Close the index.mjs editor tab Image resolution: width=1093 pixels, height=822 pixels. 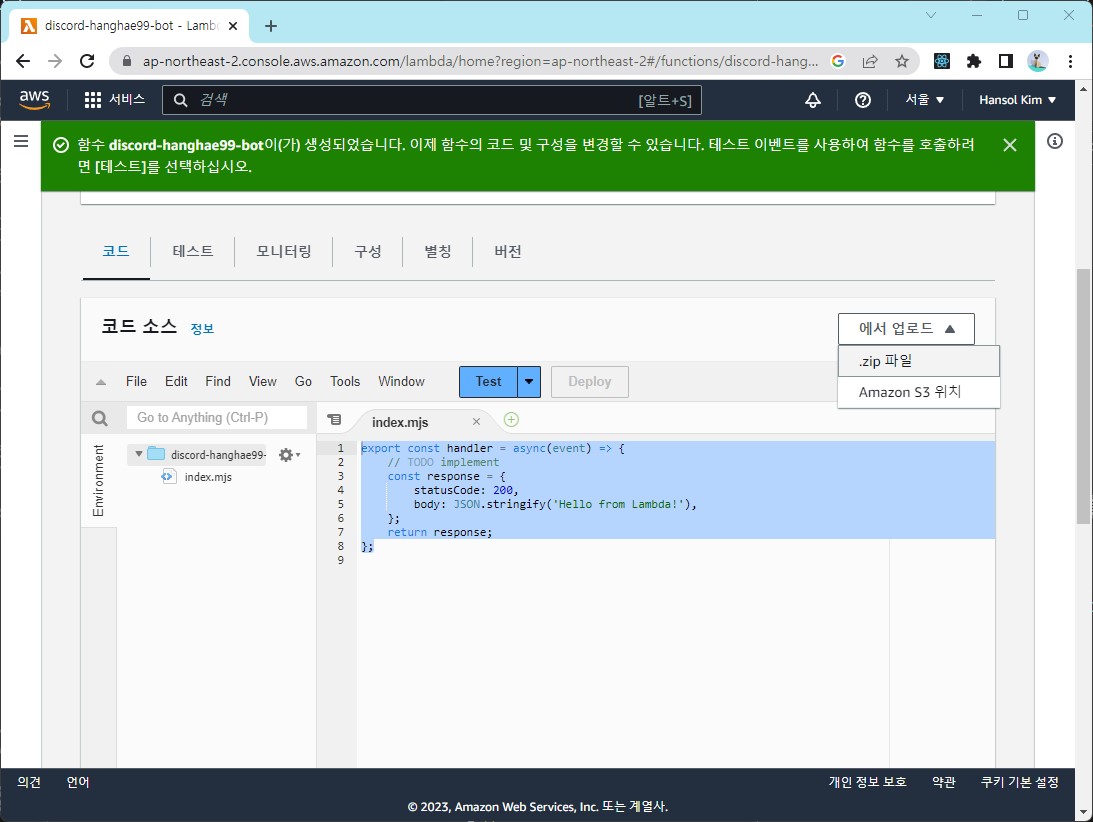(x=476, y=421)
